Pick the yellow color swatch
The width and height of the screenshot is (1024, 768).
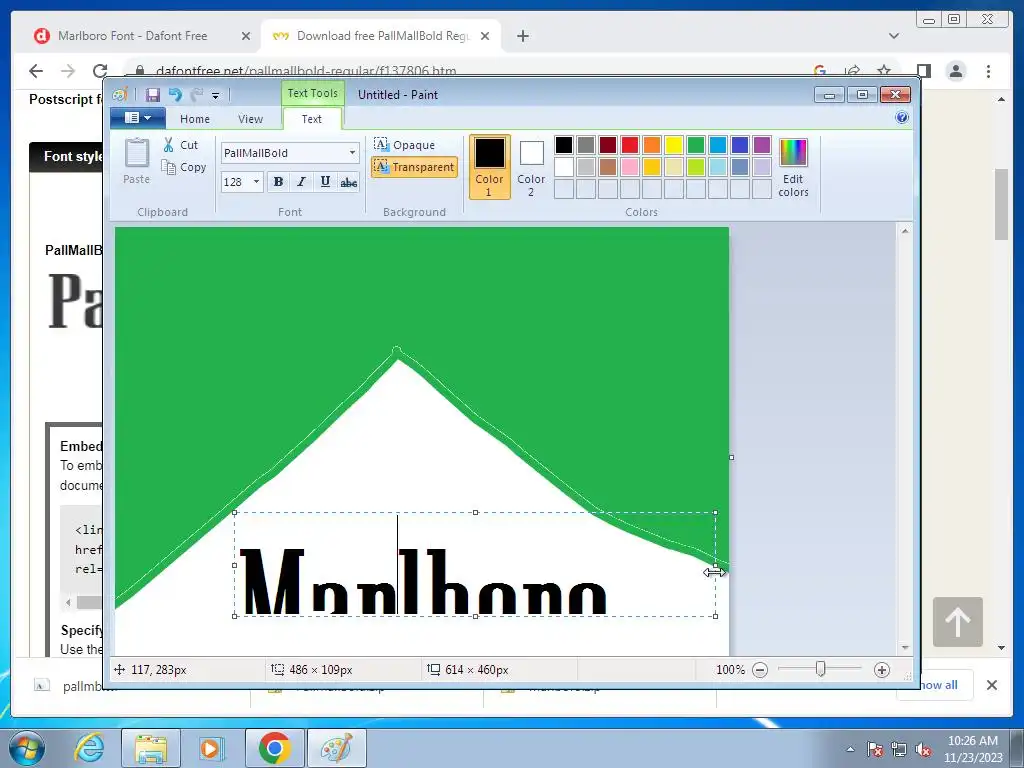pos(673,145)
